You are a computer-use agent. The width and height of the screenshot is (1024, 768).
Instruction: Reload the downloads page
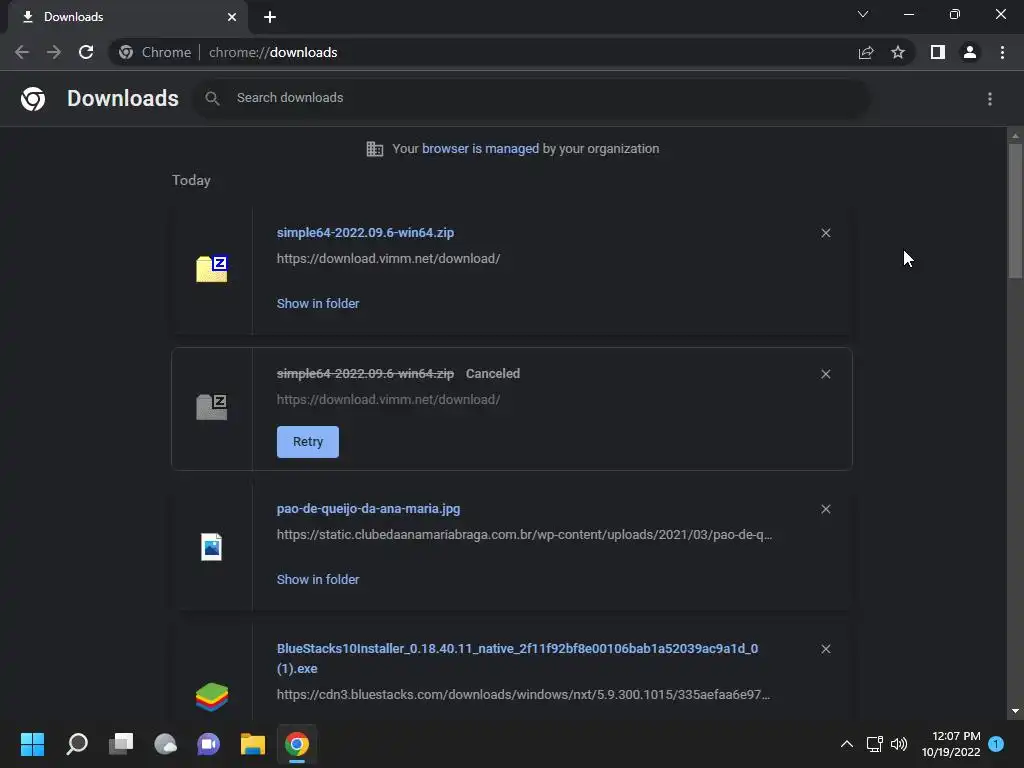86,52
